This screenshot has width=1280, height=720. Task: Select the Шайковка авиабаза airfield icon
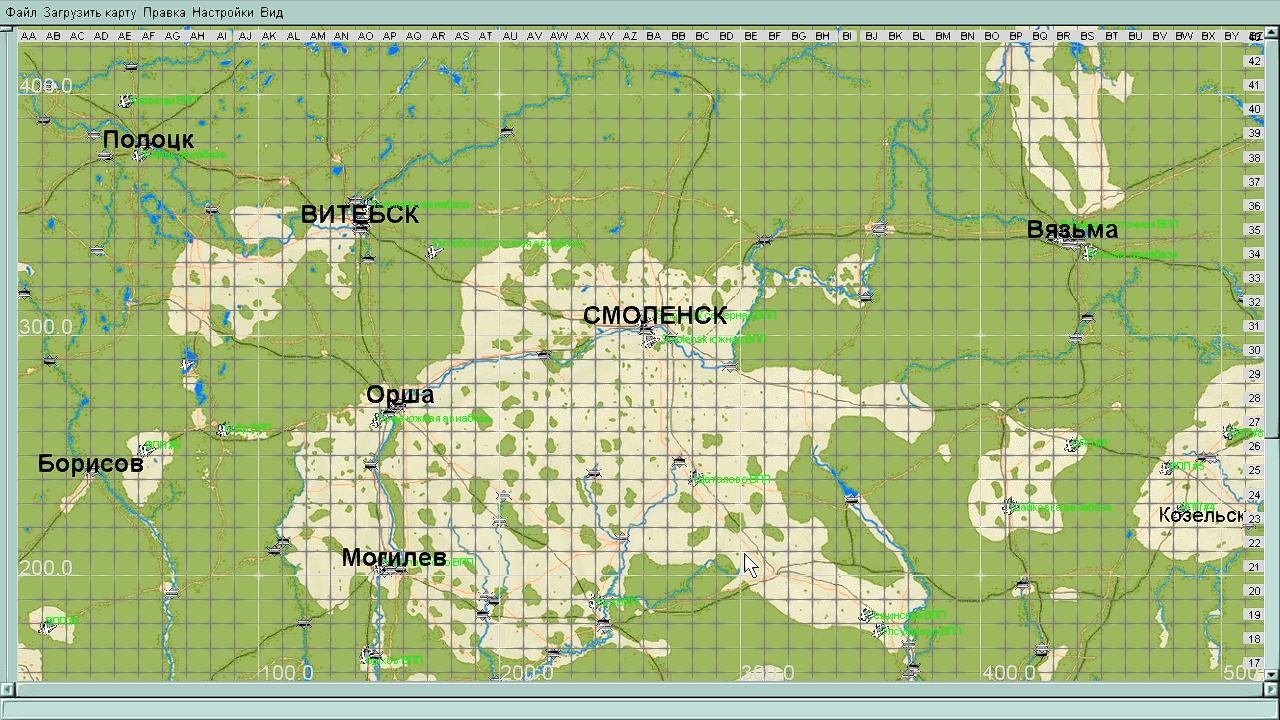click(x=1009, y=506)
